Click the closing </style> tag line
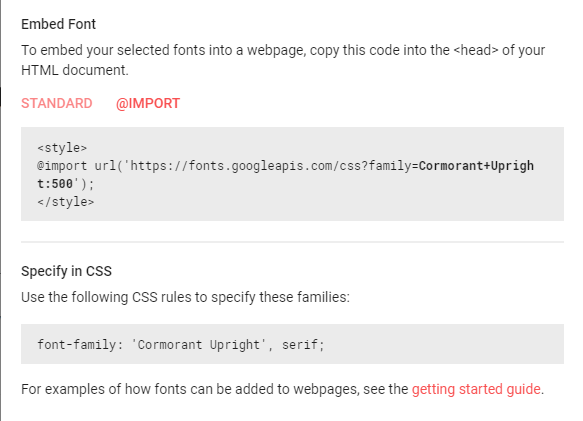The height and width of the screenshot is (421, 583). coord(66,202)
